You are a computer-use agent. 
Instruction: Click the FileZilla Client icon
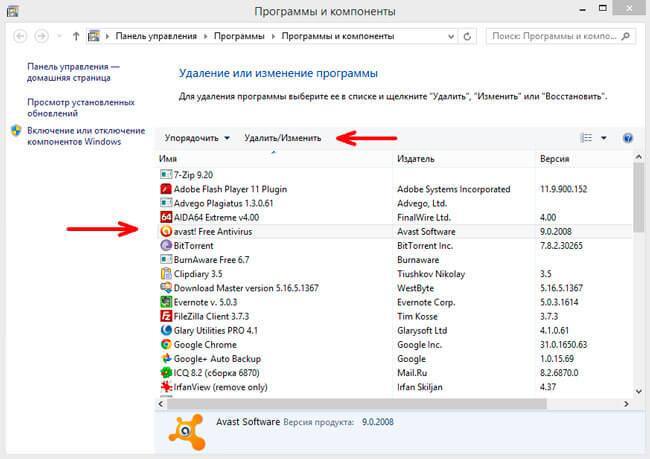(166, 316)
